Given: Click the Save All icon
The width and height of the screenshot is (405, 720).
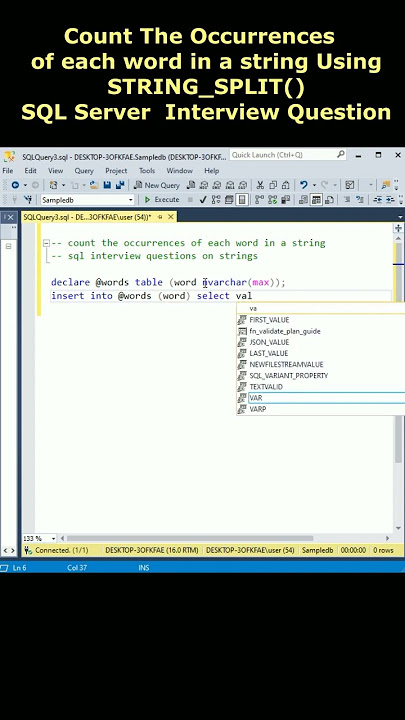Looking at the screenshot, I should pyautogui.click(x=120, y=185).
